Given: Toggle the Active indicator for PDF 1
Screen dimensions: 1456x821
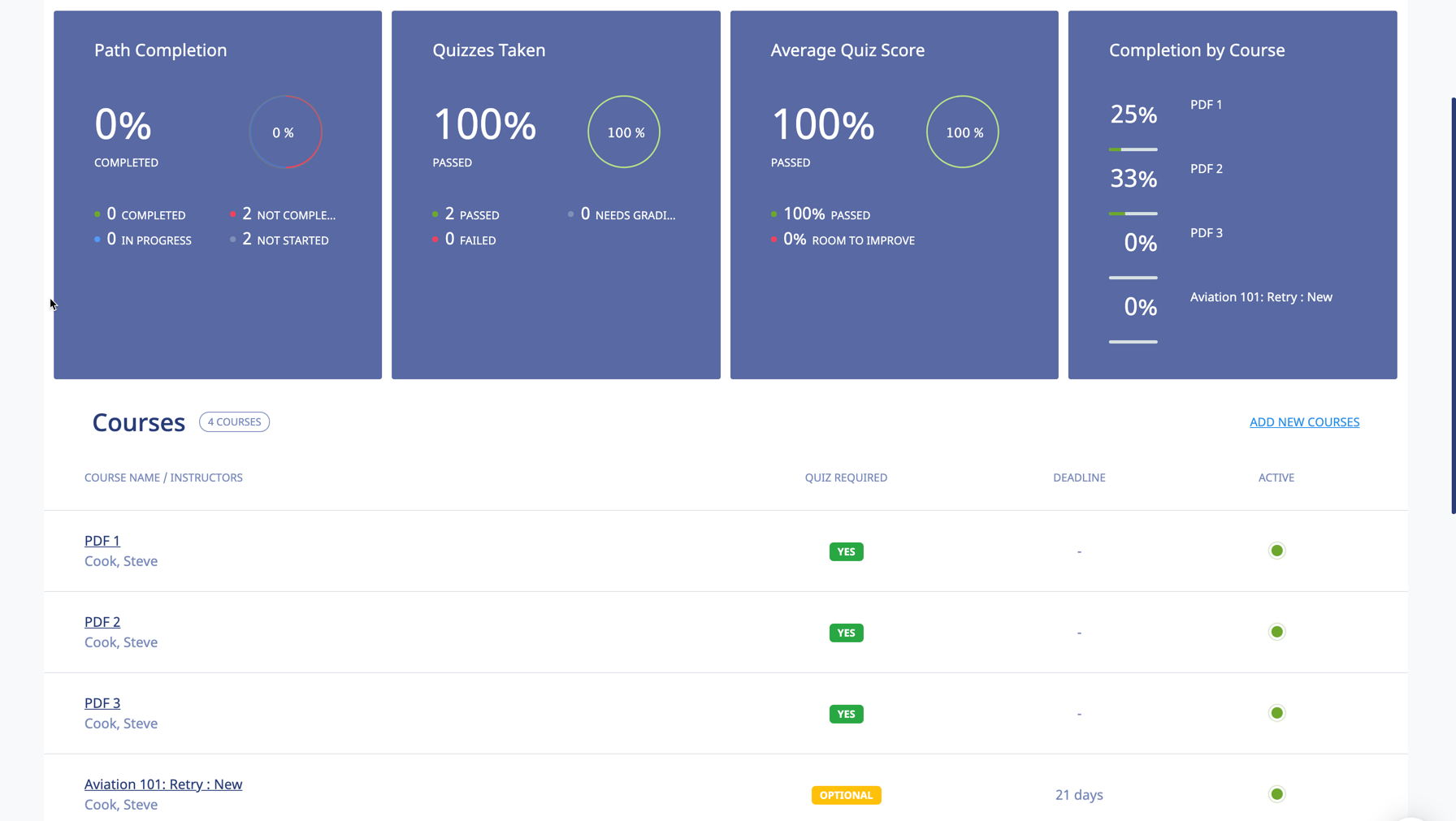Looking at the screenshot, I should [x=1276, y=551].
